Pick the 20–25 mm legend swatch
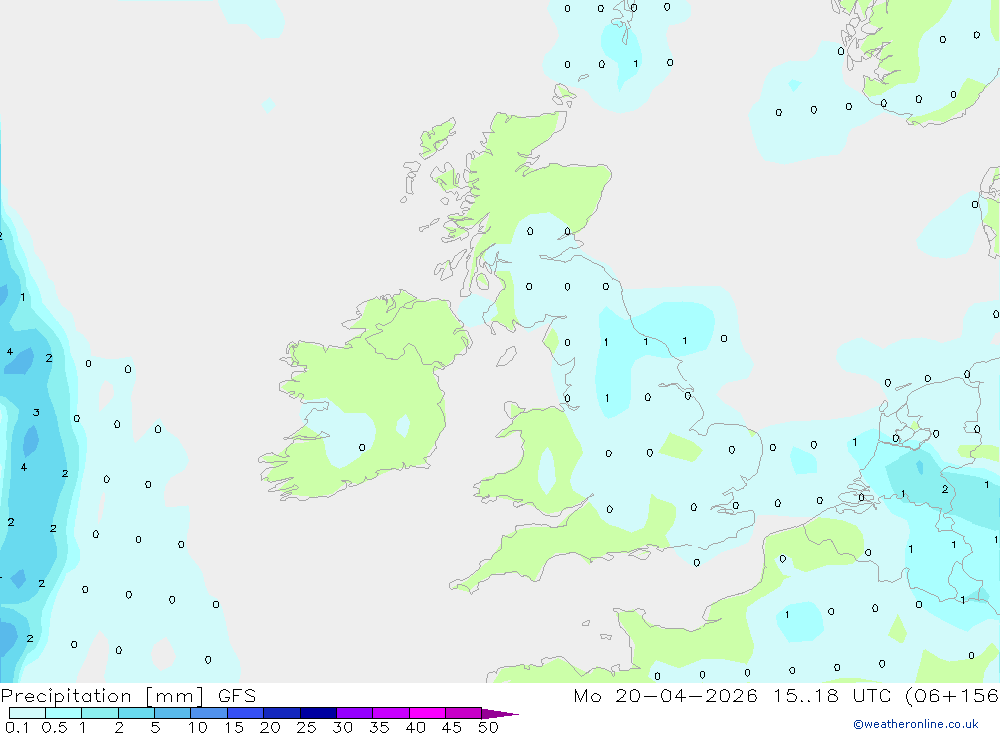 click(x=281, y=713)
